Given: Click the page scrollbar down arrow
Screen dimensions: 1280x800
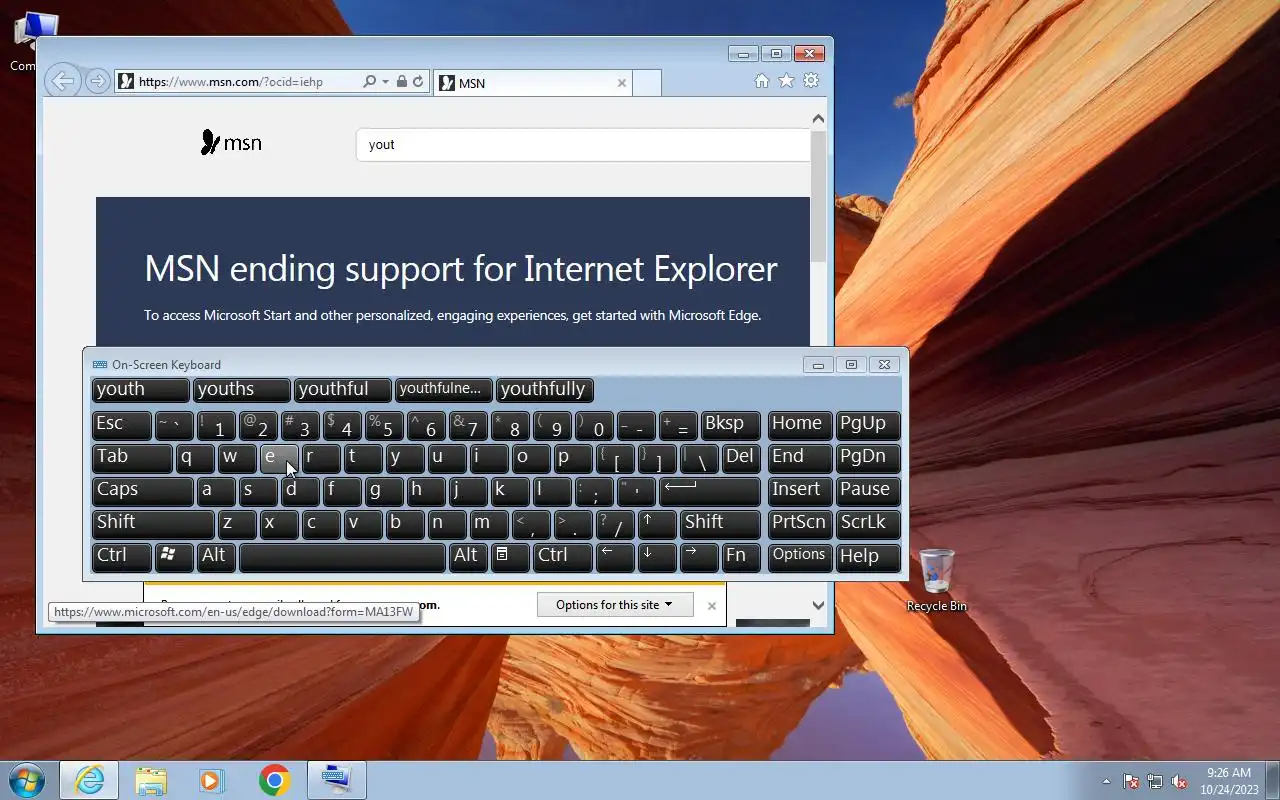Looking at the screenshot, I should tap(818, 605).
